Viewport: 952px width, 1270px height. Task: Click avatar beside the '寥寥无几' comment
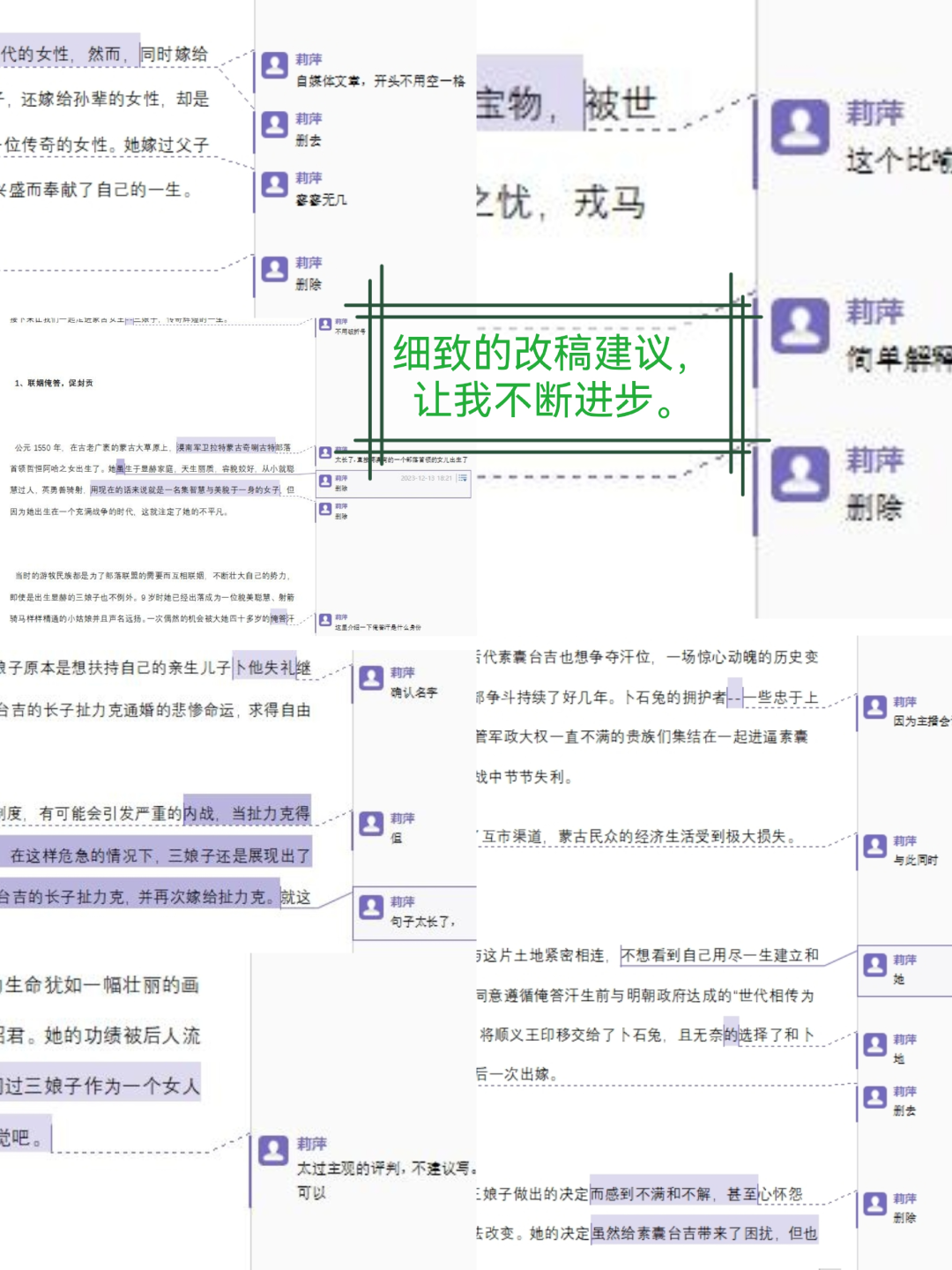[x=275, y=183]
